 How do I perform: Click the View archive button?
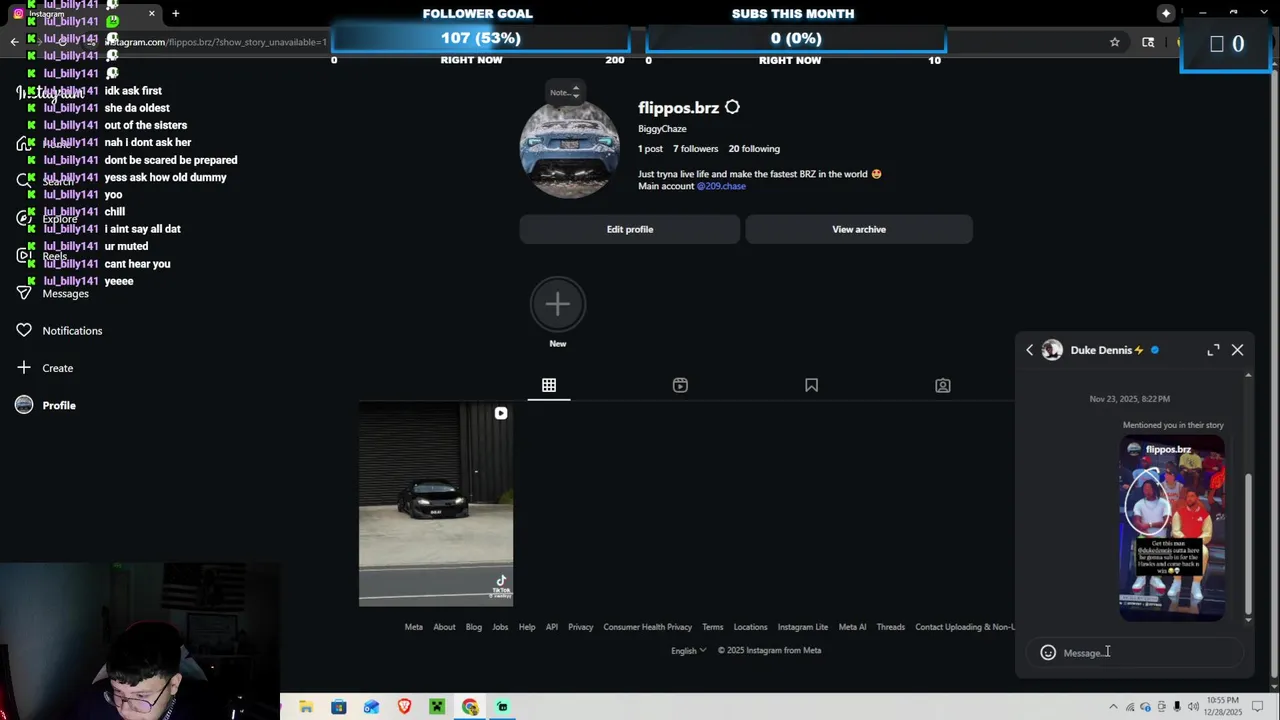point(859,229)
